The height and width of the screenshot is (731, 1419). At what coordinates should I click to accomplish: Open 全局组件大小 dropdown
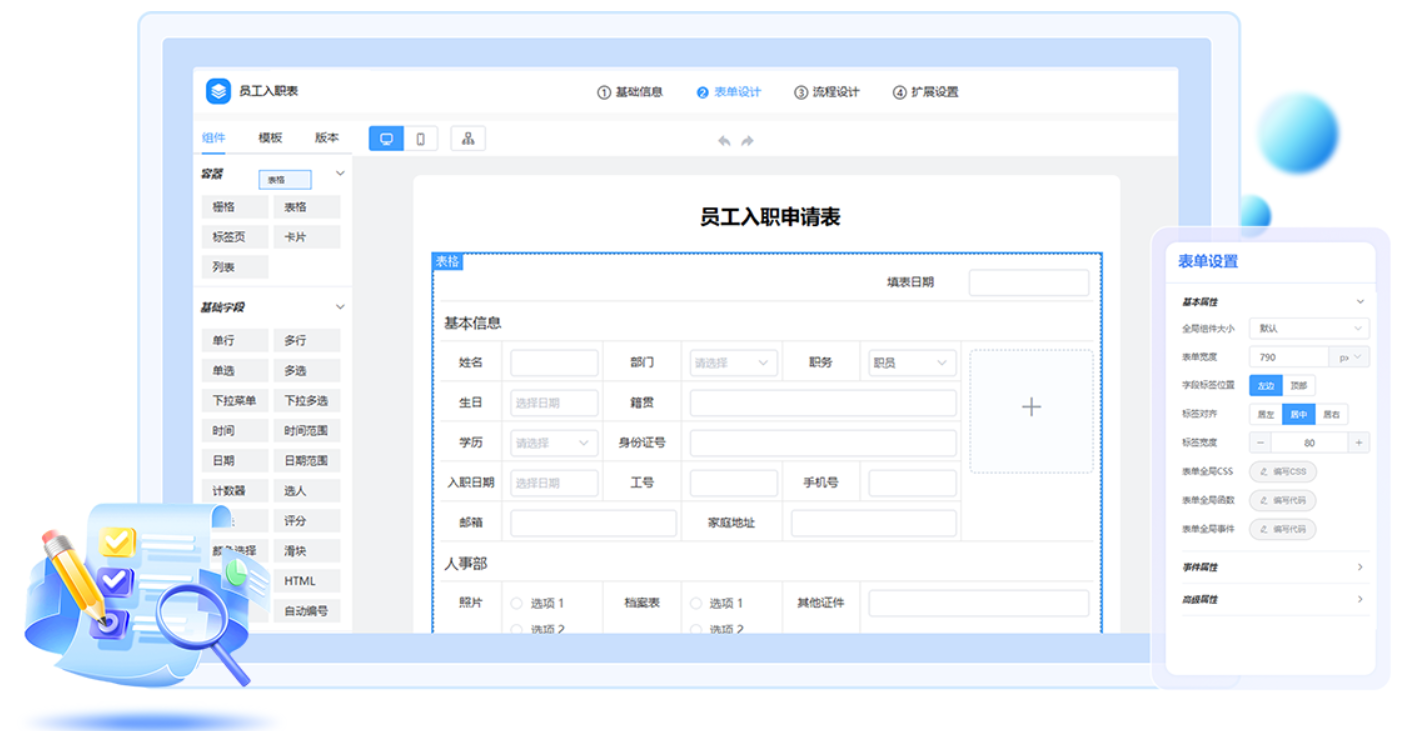[x=1308, y=328]
